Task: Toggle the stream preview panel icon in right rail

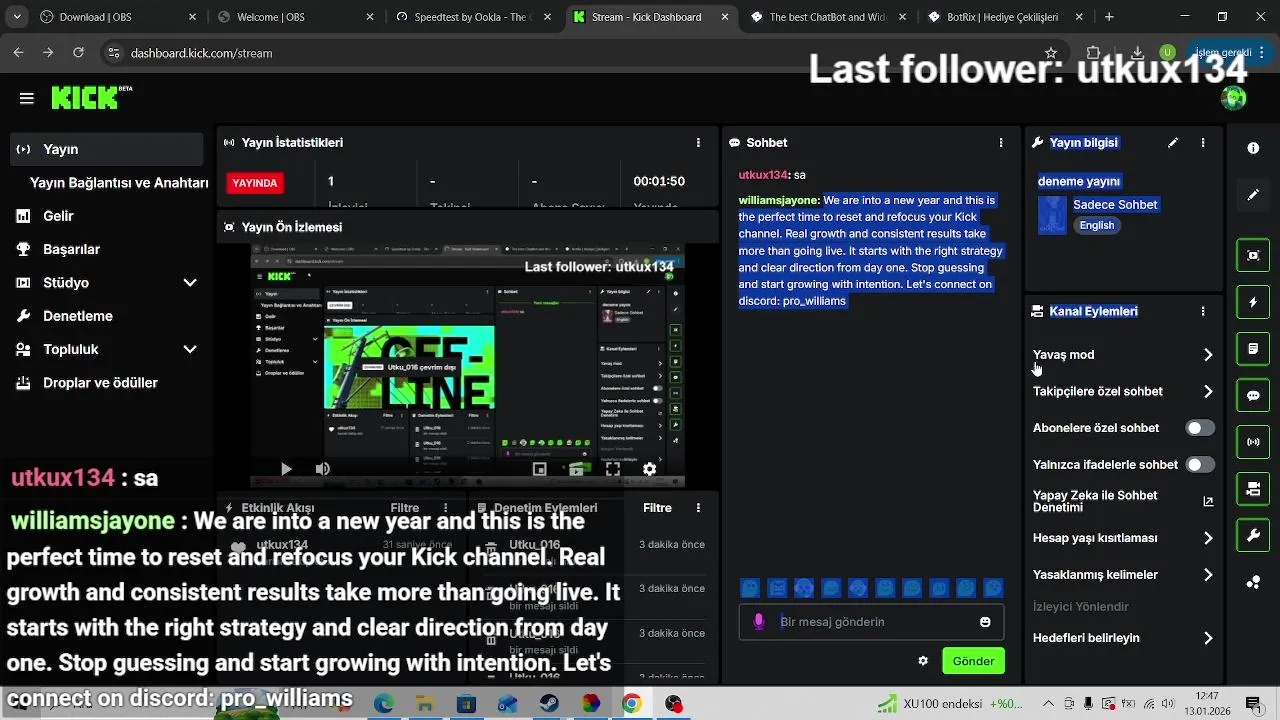Action: (x=1253, y=255)
